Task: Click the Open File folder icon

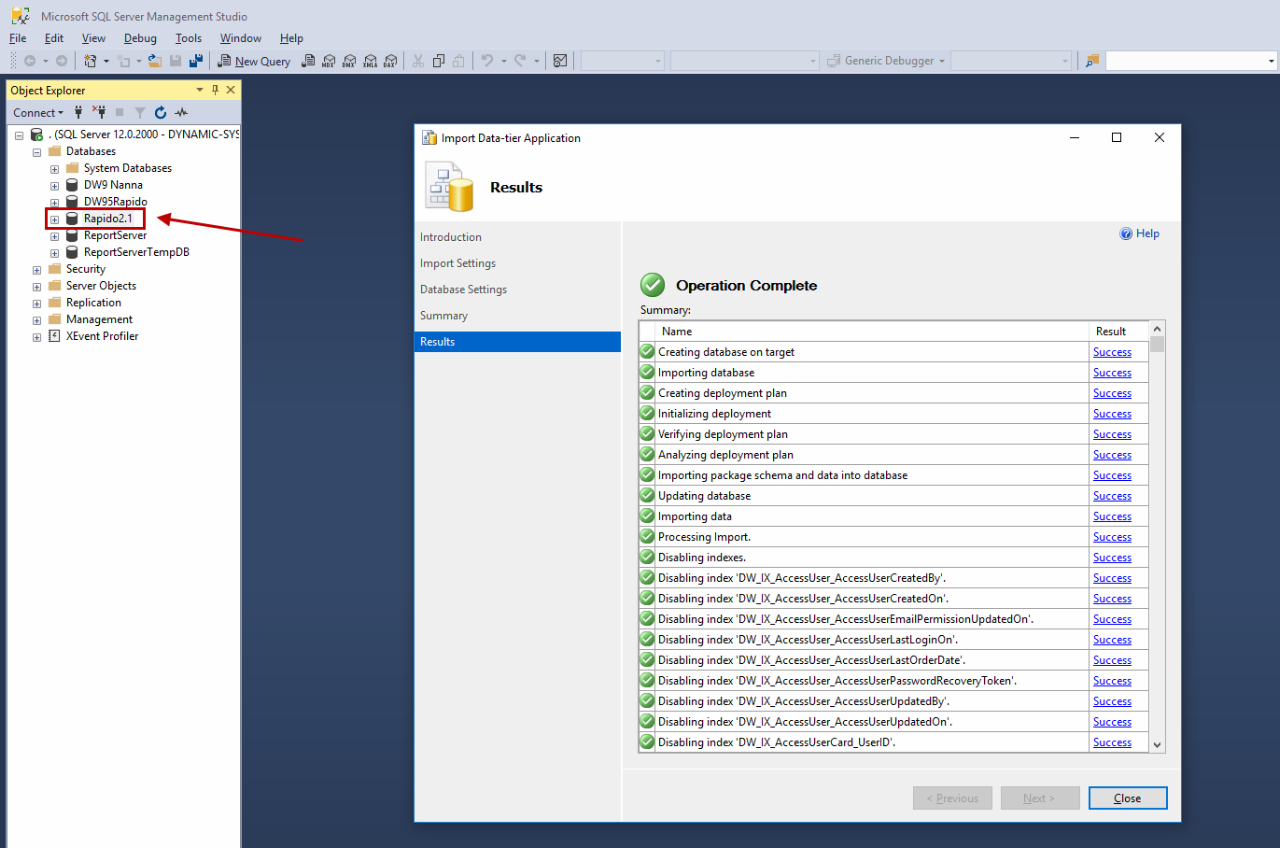Action: [x=155, y=61]
